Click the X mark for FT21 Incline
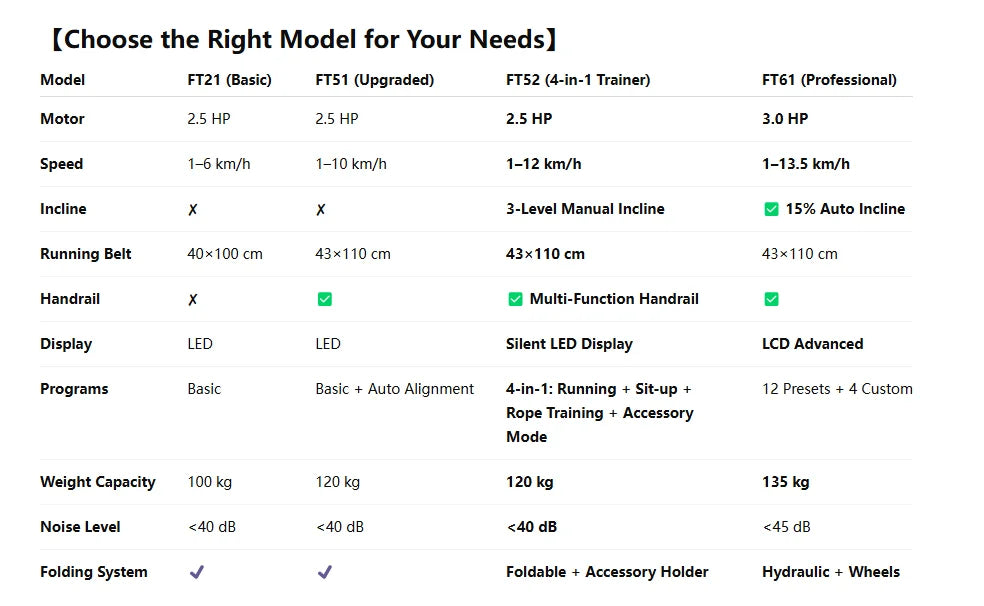This screenshot has width=984, height=606. [x=193, y=210]
